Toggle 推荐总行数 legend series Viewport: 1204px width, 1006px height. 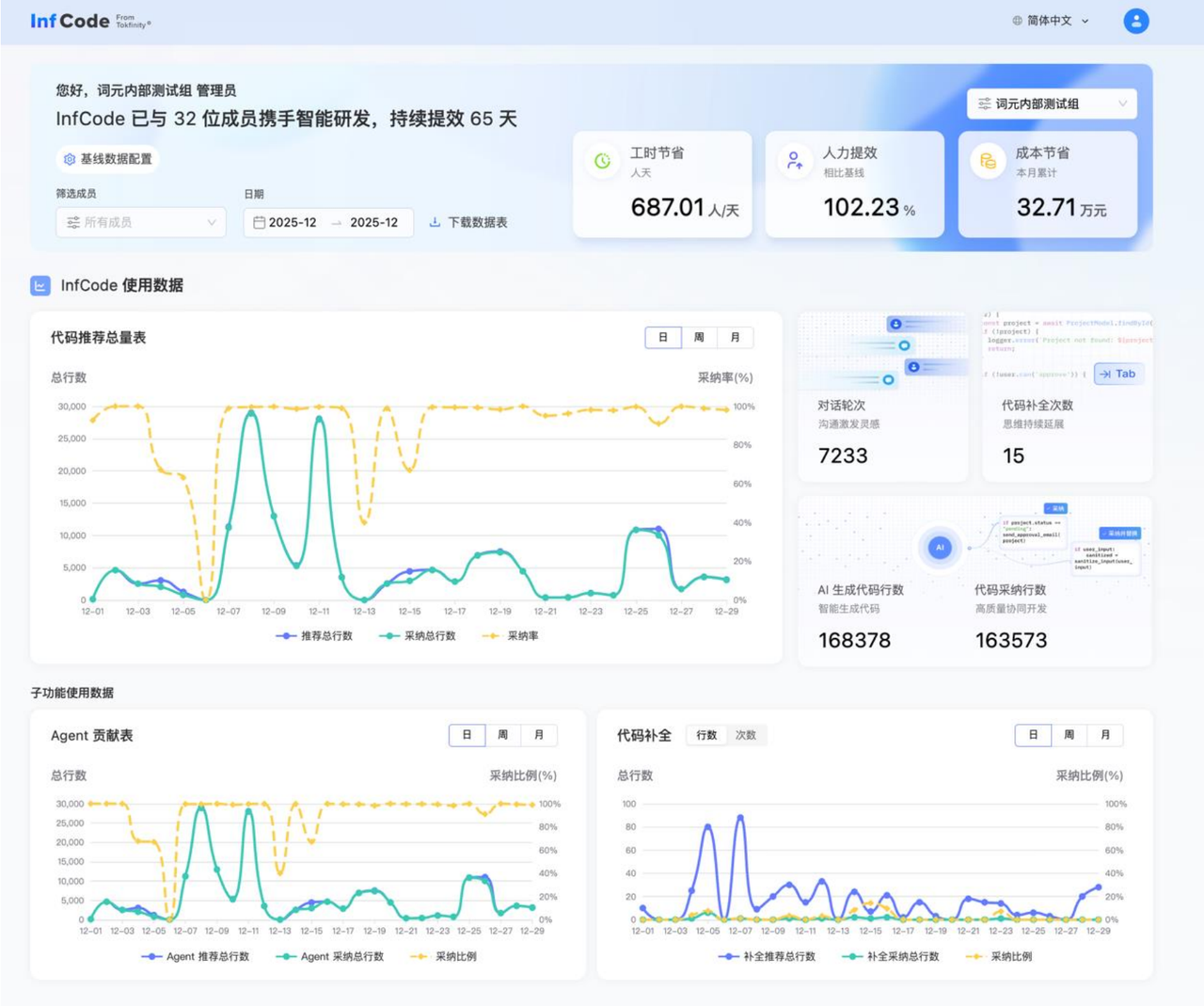click(x=314, y=636)
